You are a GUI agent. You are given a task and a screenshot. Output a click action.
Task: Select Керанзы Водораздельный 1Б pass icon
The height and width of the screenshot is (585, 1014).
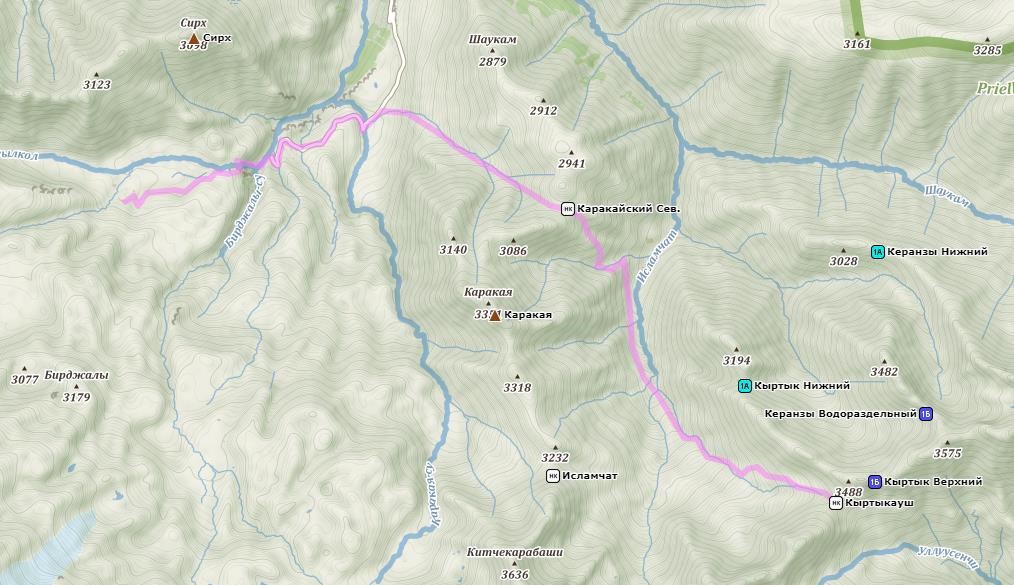(925, 414)
